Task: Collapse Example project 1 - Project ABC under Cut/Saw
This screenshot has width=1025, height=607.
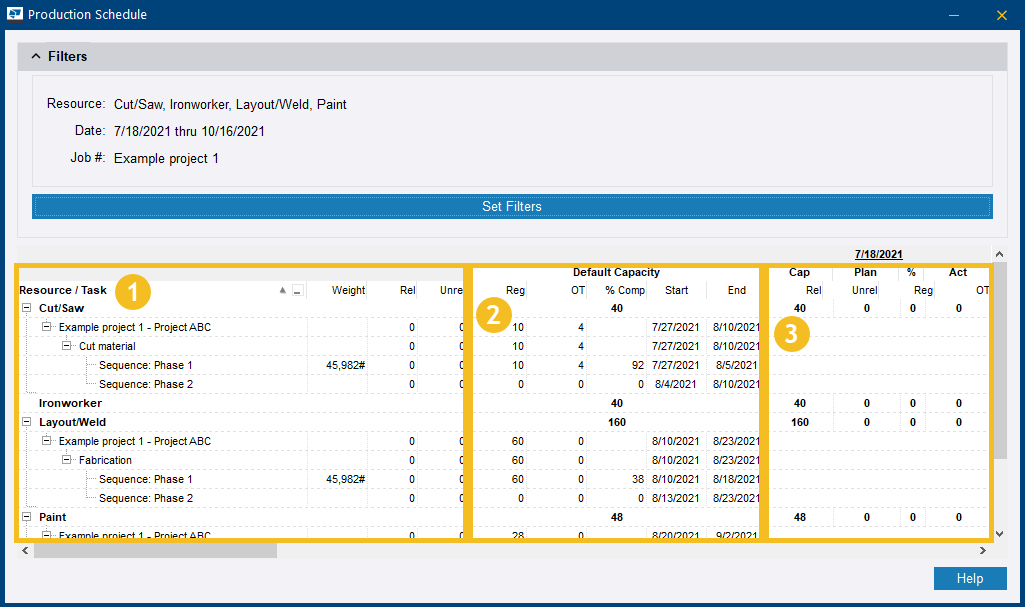Action: point(45,327)
